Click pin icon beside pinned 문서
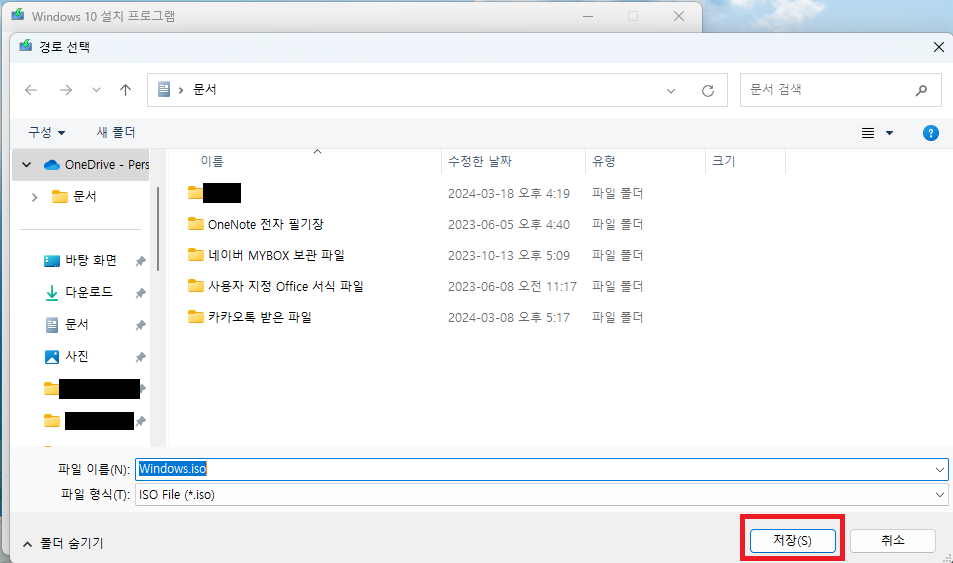953x563 pixels. coord(140,325)
